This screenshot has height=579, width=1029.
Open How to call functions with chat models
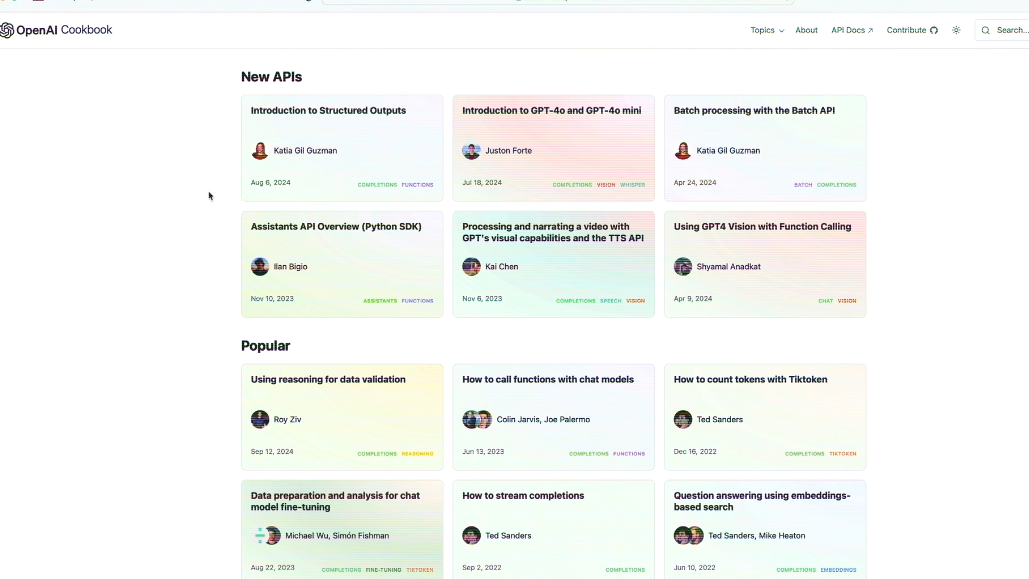point(553,418)
